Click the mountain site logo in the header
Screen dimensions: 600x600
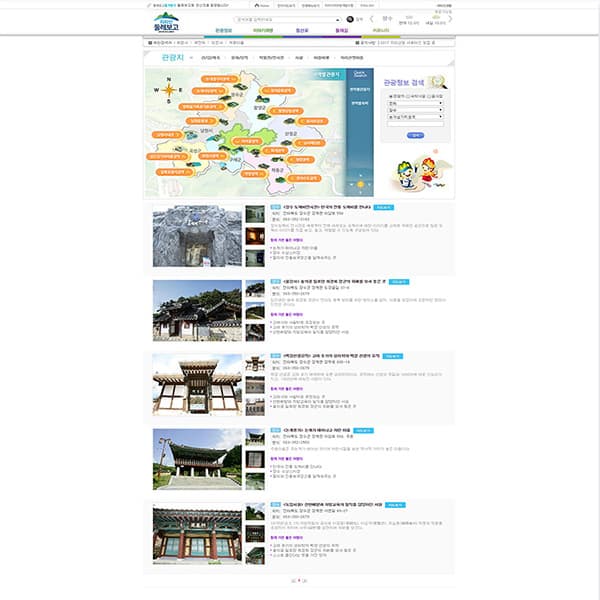[x=166, y=22]
